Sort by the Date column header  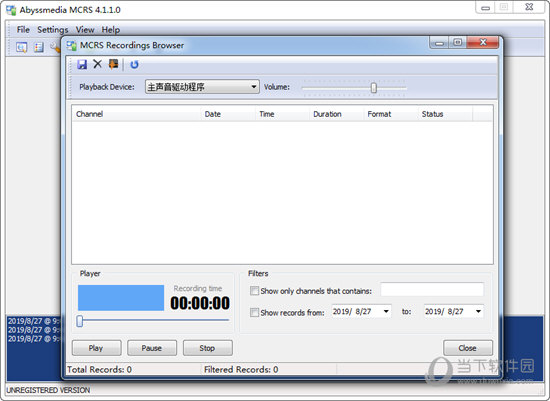(x=228, y=114)
